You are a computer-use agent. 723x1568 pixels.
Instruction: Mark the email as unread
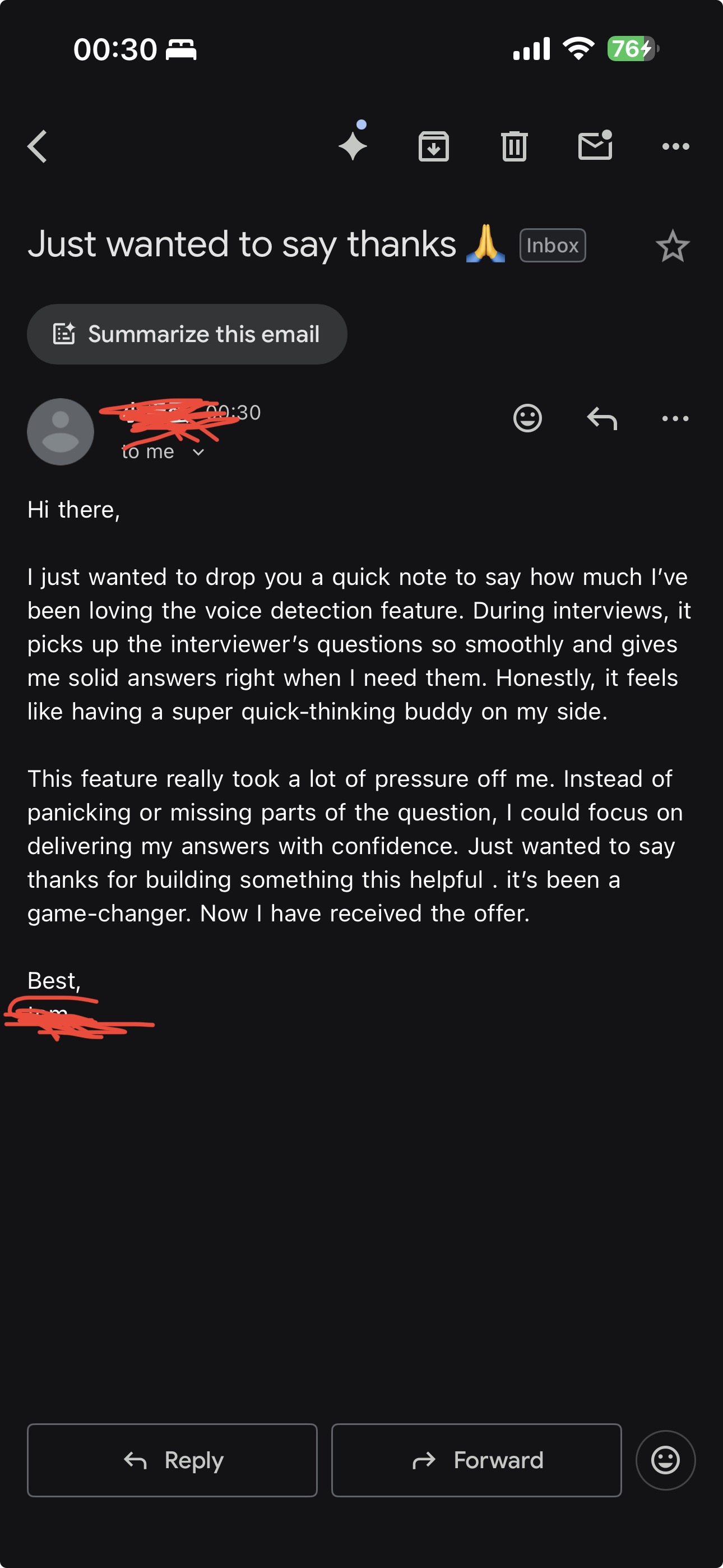595,145
